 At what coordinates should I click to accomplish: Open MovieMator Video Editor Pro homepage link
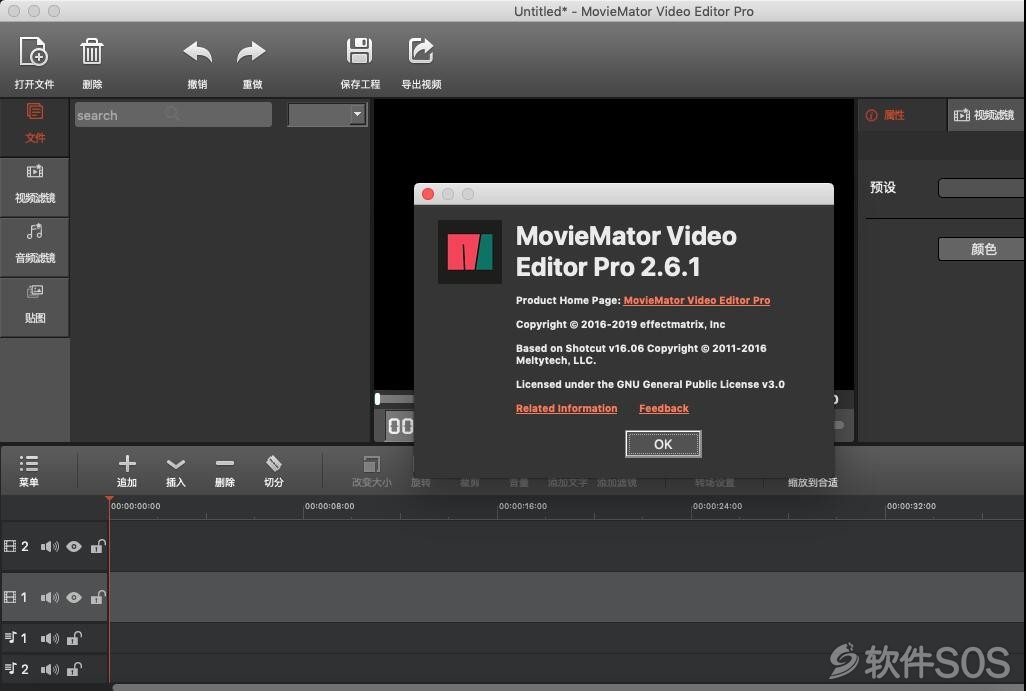coord(696,300)
